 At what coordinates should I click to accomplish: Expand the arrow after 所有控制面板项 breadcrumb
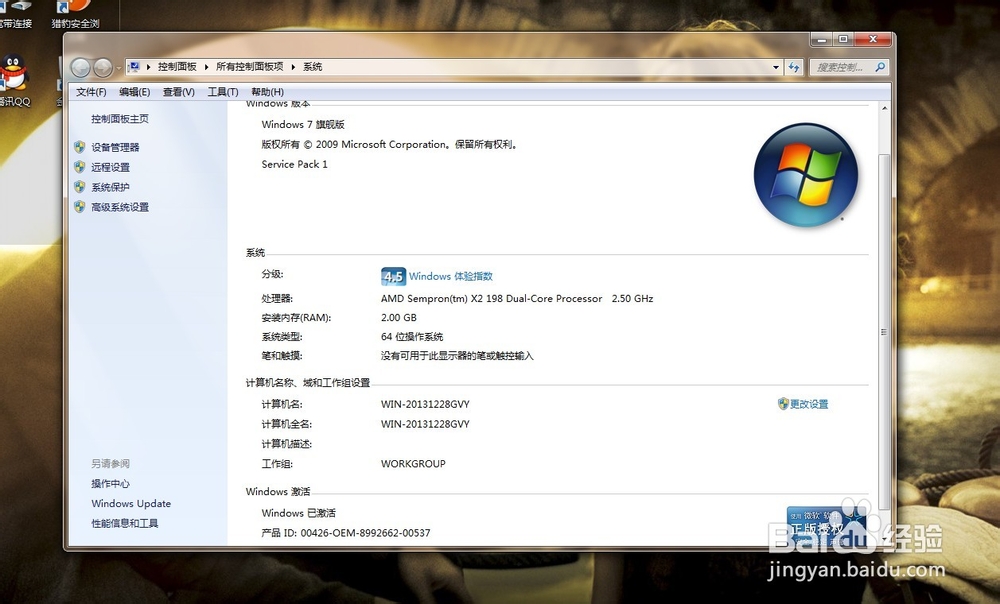(x=293, y=66)
